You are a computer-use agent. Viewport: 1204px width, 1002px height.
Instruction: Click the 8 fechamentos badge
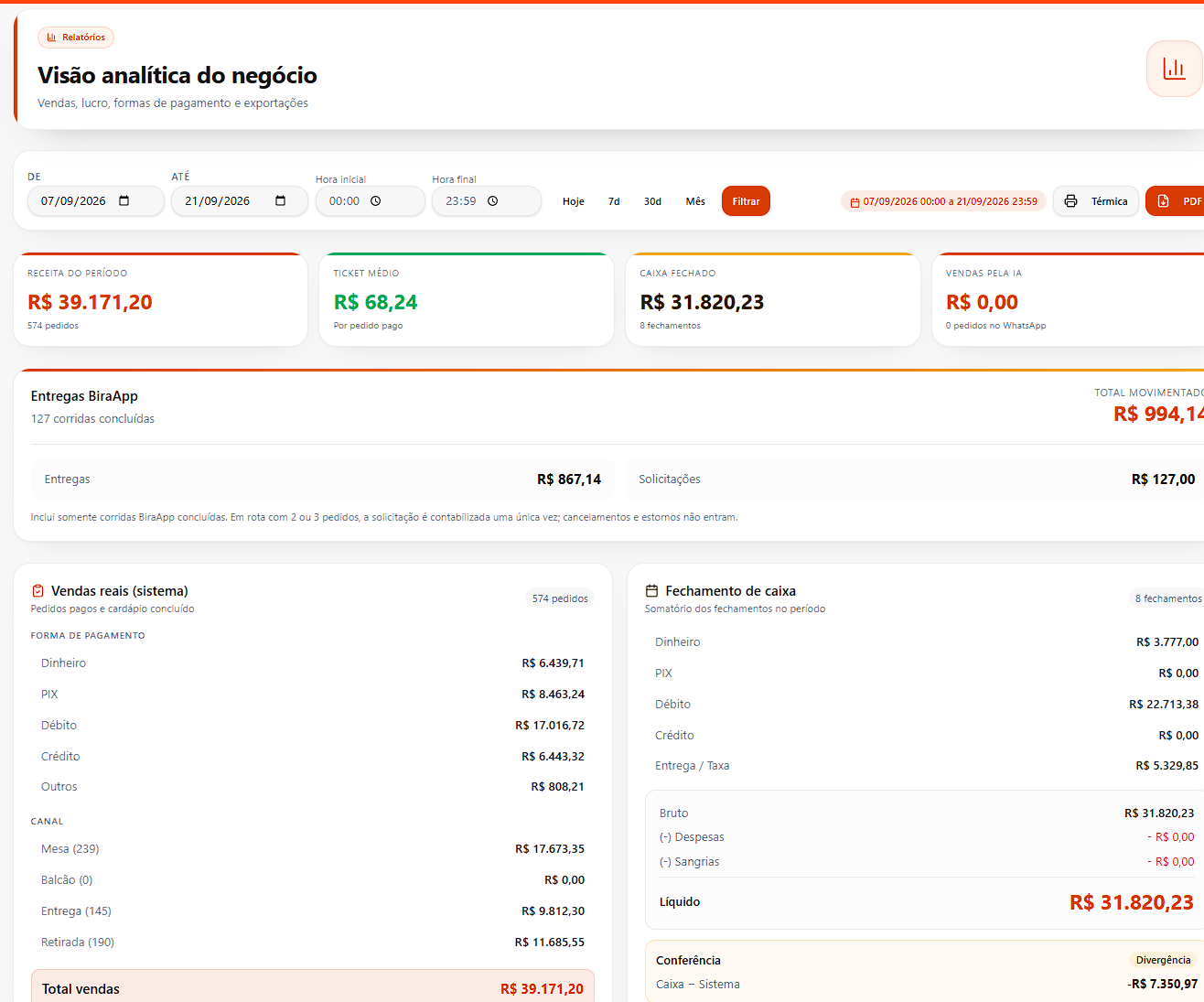click(x=1168, y=598)
